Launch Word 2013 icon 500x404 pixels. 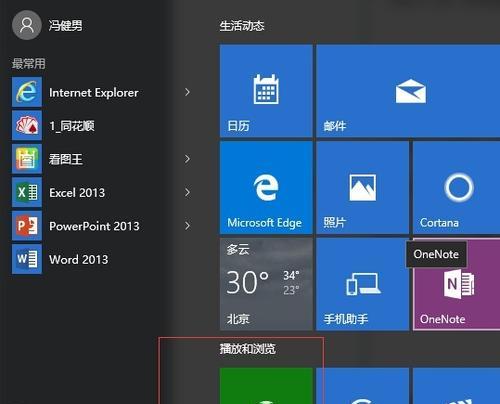[x=27, y=259]
